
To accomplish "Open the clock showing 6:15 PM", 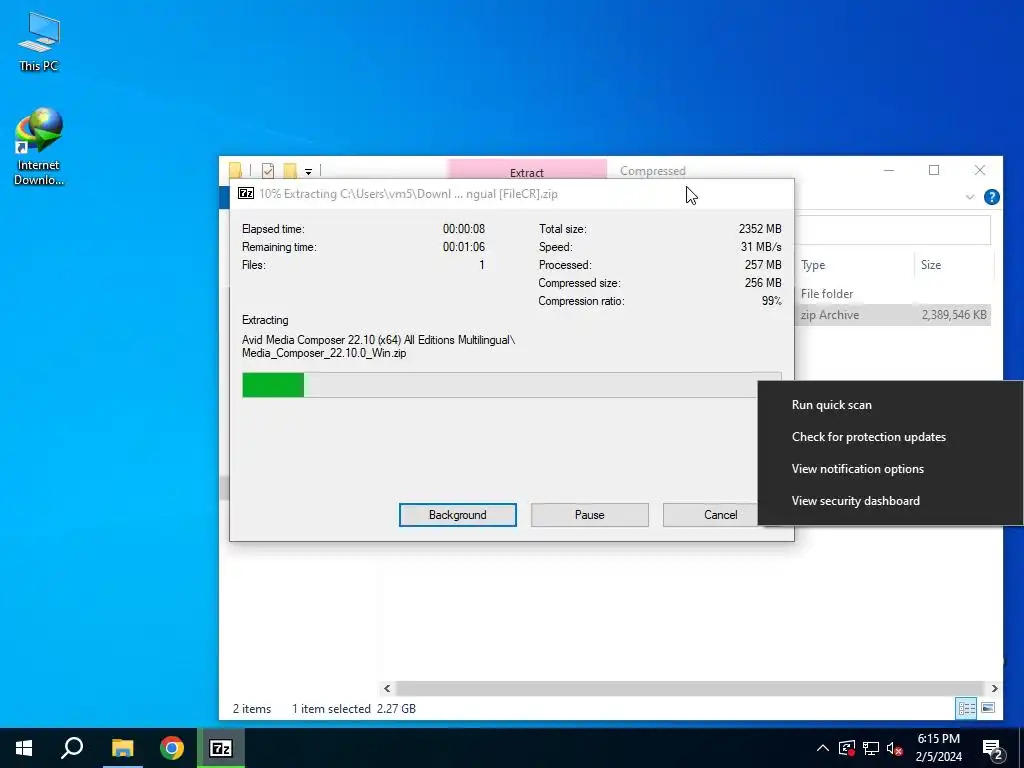I will 938,748.
